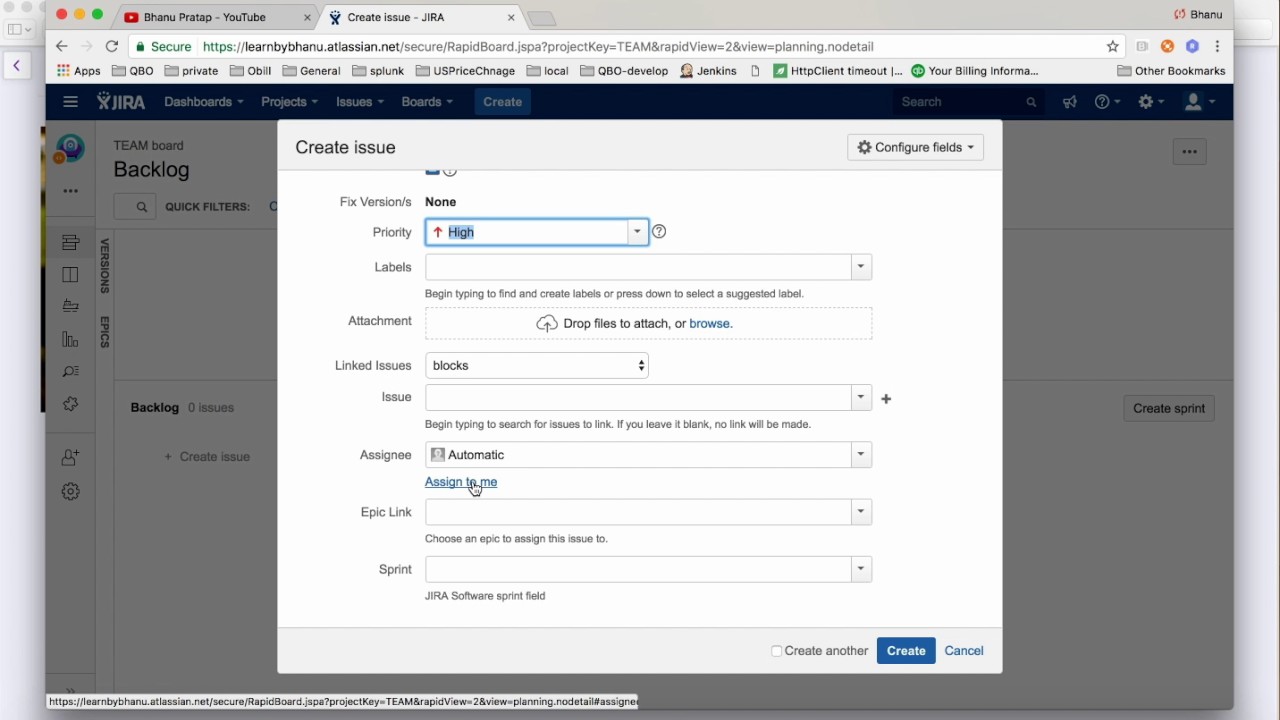Open the JIRA hamburger menu
The image size is (1280, 720).
[x=70, y=101]
